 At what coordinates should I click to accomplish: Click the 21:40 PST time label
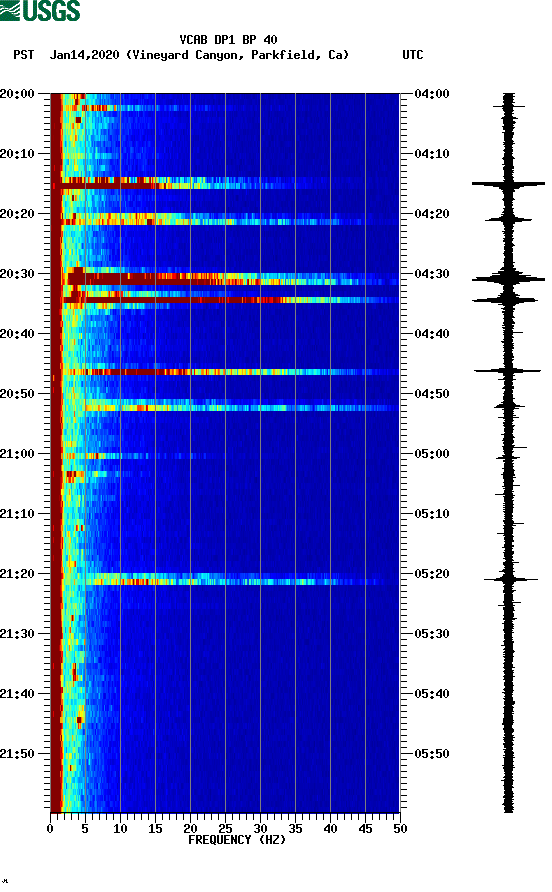[x=17, y=694]
